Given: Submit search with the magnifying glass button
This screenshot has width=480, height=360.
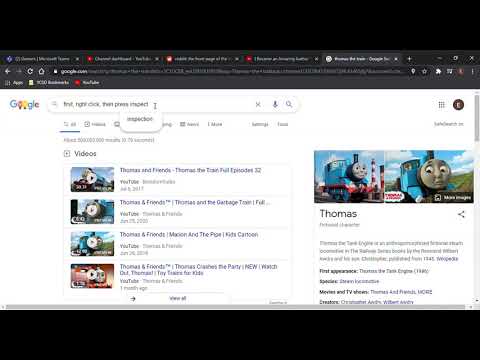Looking at the screenshot, I should [x=289, y=104].
